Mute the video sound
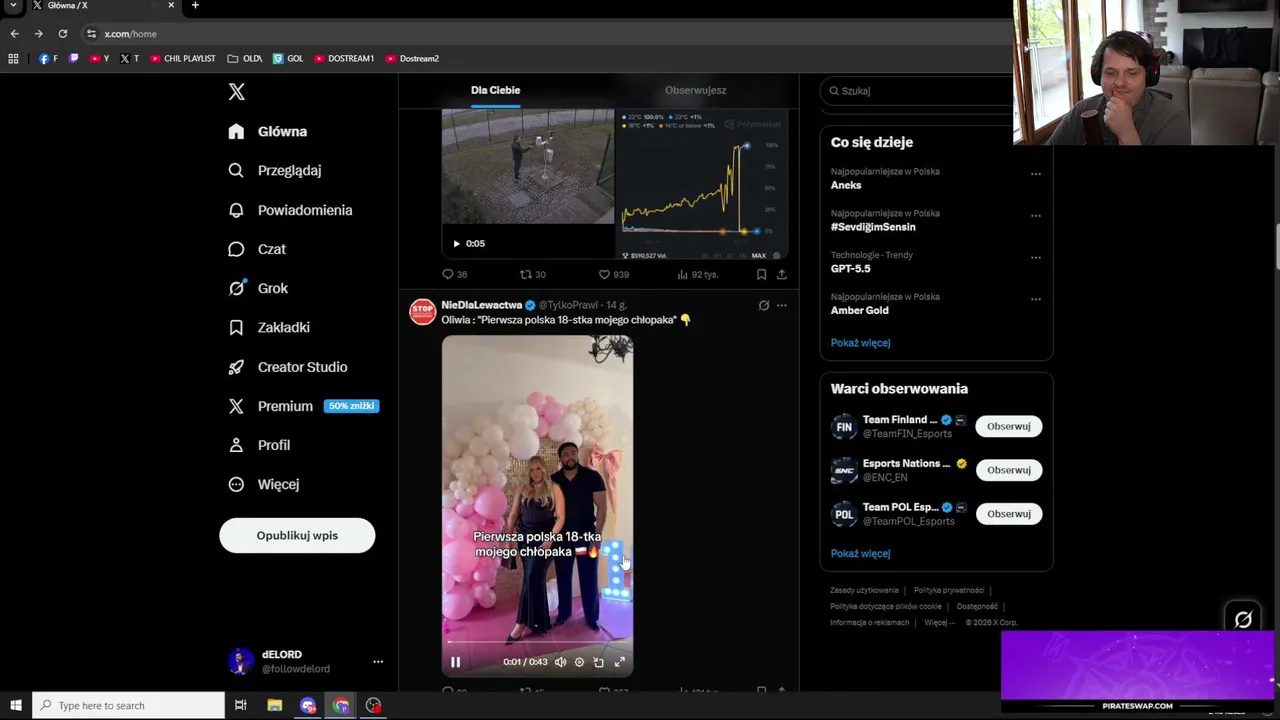1280x720 pixels. 560,662
